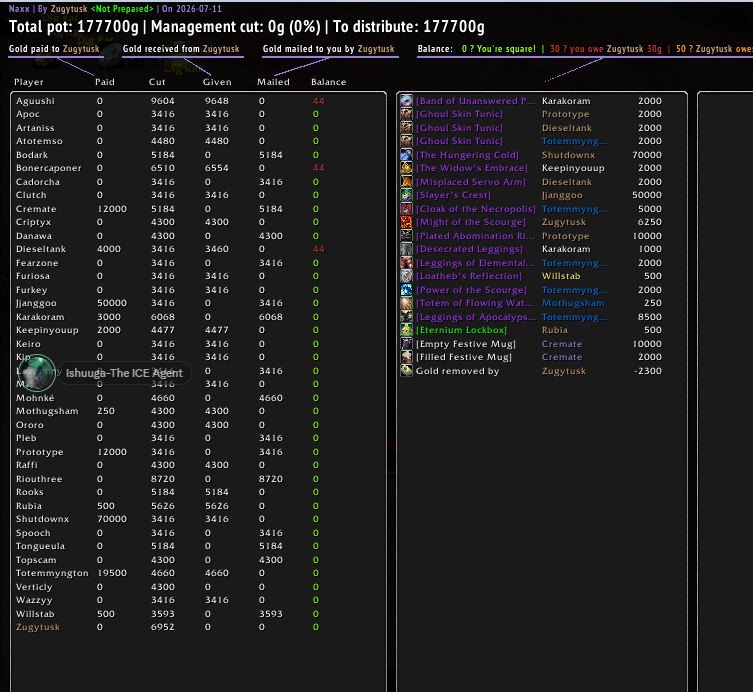This screenshot has height=692, width=753.
Task: Click the Mohnké player row
Action: coord(198,398)
